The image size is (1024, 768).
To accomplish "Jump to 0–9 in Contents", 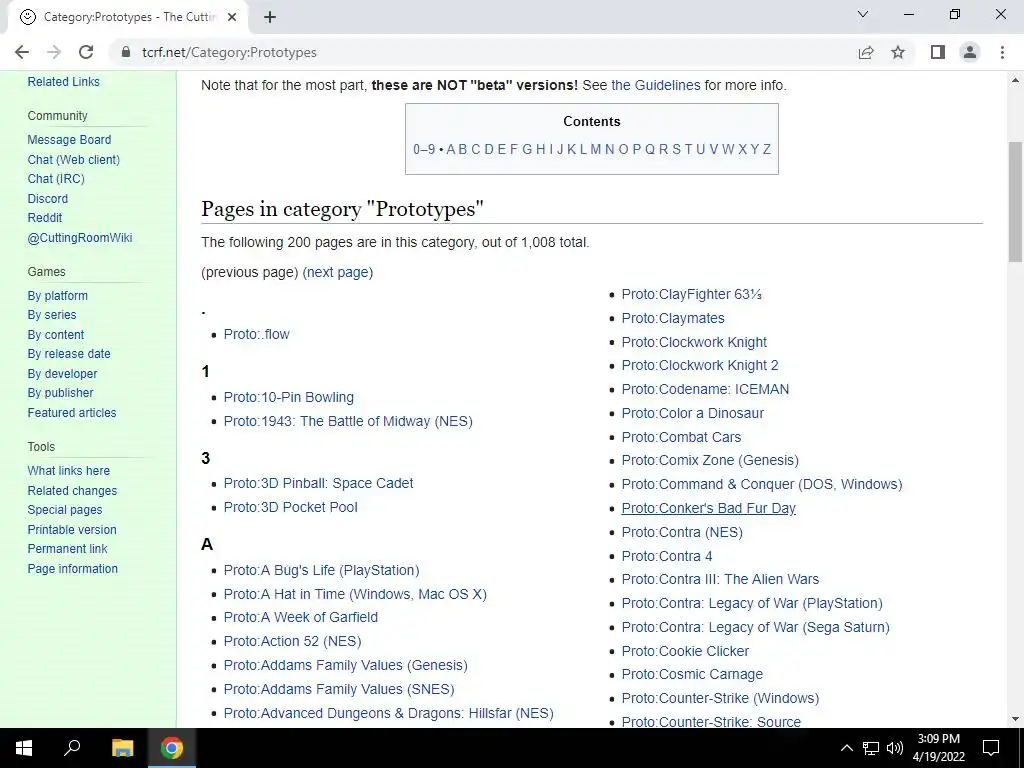I will 424,150.
